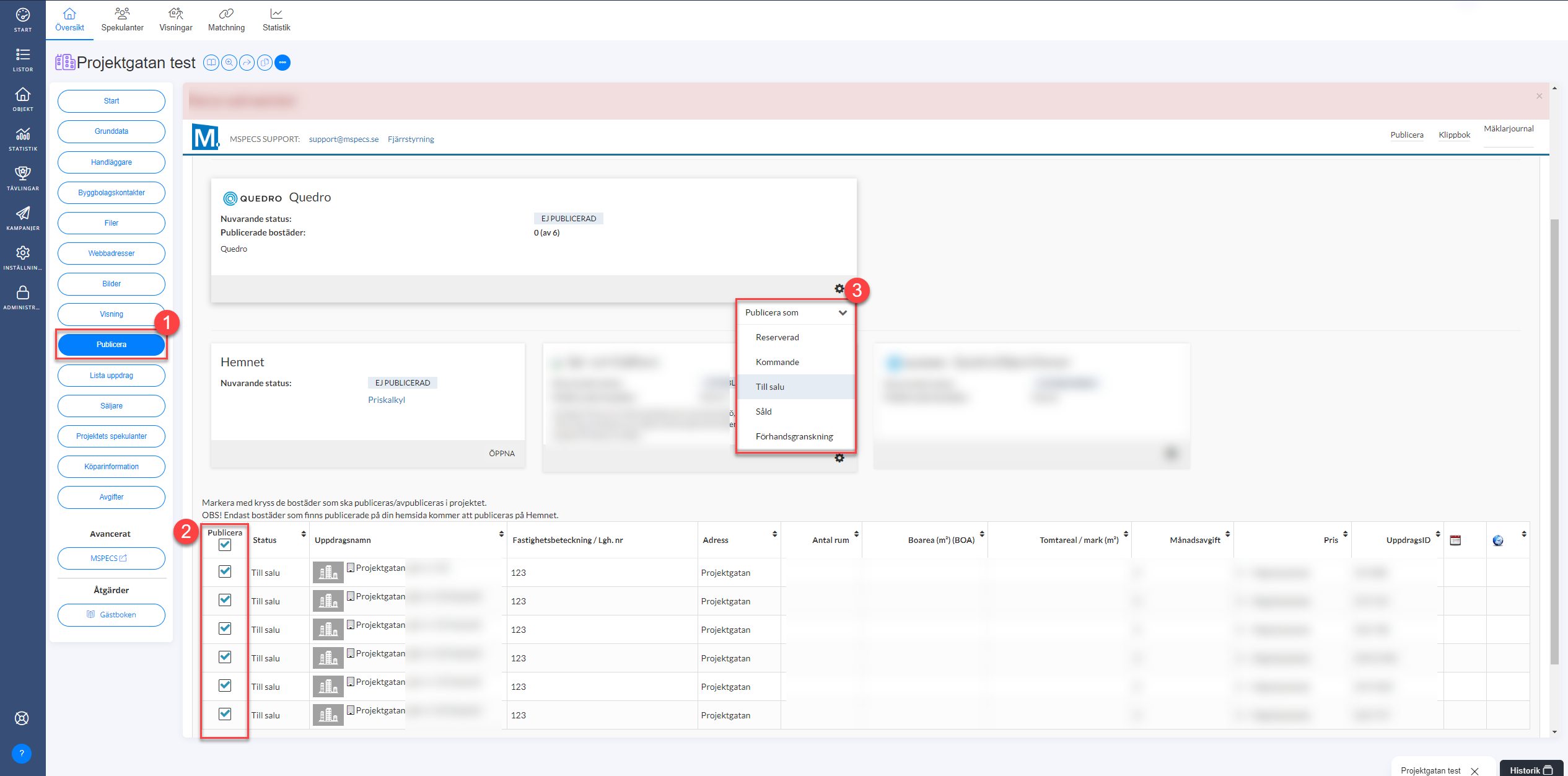The image size is (1568, 776).
Task: Click the Grunddata side menu button
Action: [112, 131]
